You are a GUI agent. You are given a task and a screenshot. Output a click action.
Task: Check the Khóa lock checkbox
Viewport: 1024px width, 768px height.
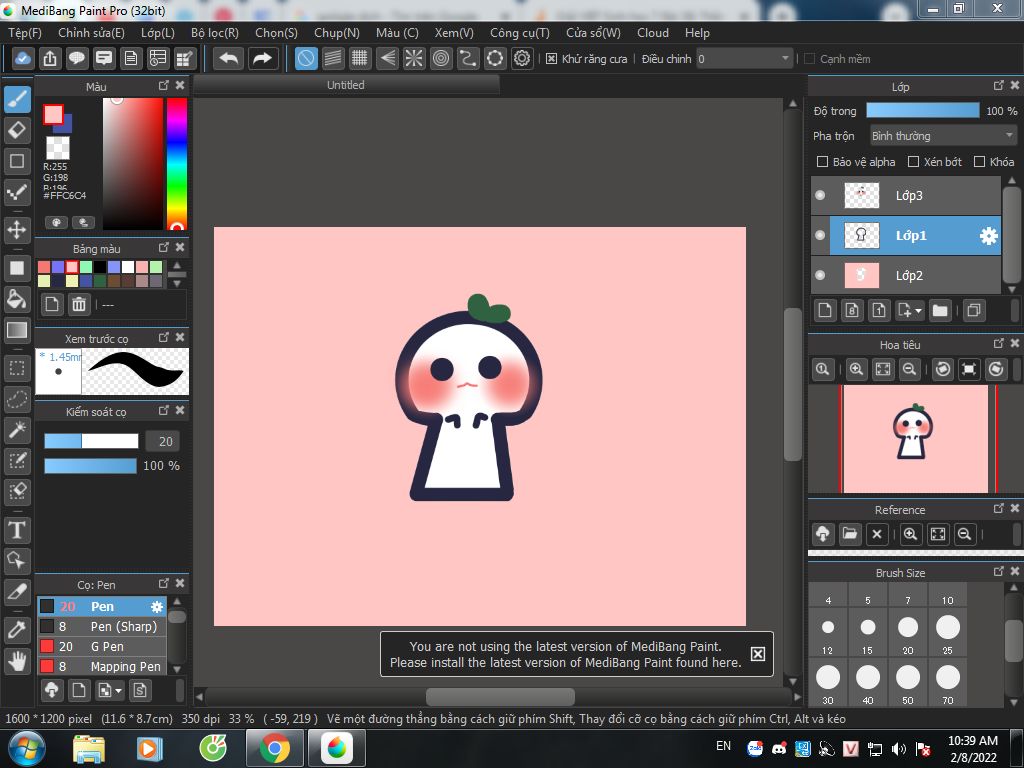point(980,161)
